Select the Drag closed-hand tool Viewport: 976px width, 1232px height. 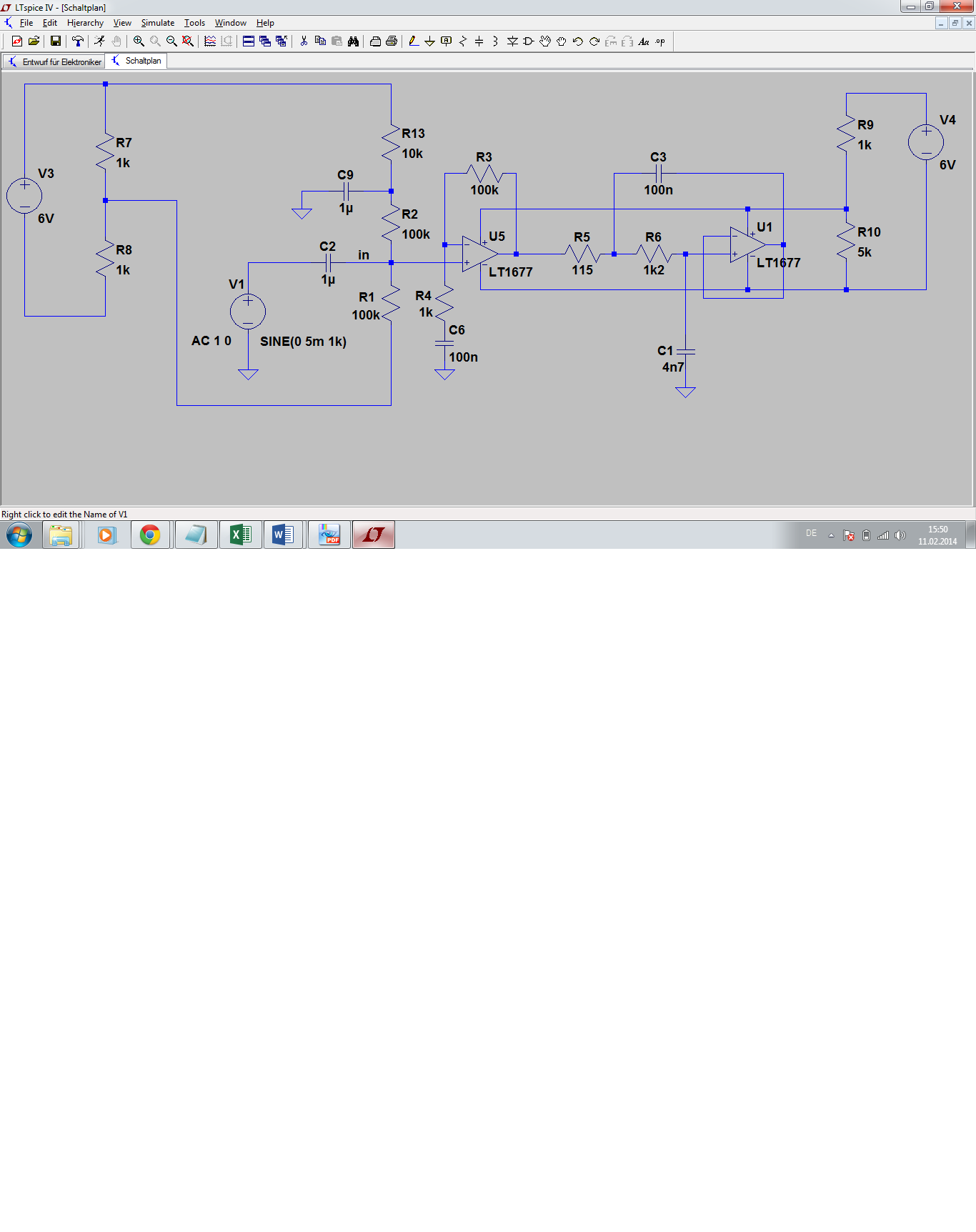coord(562,41)
